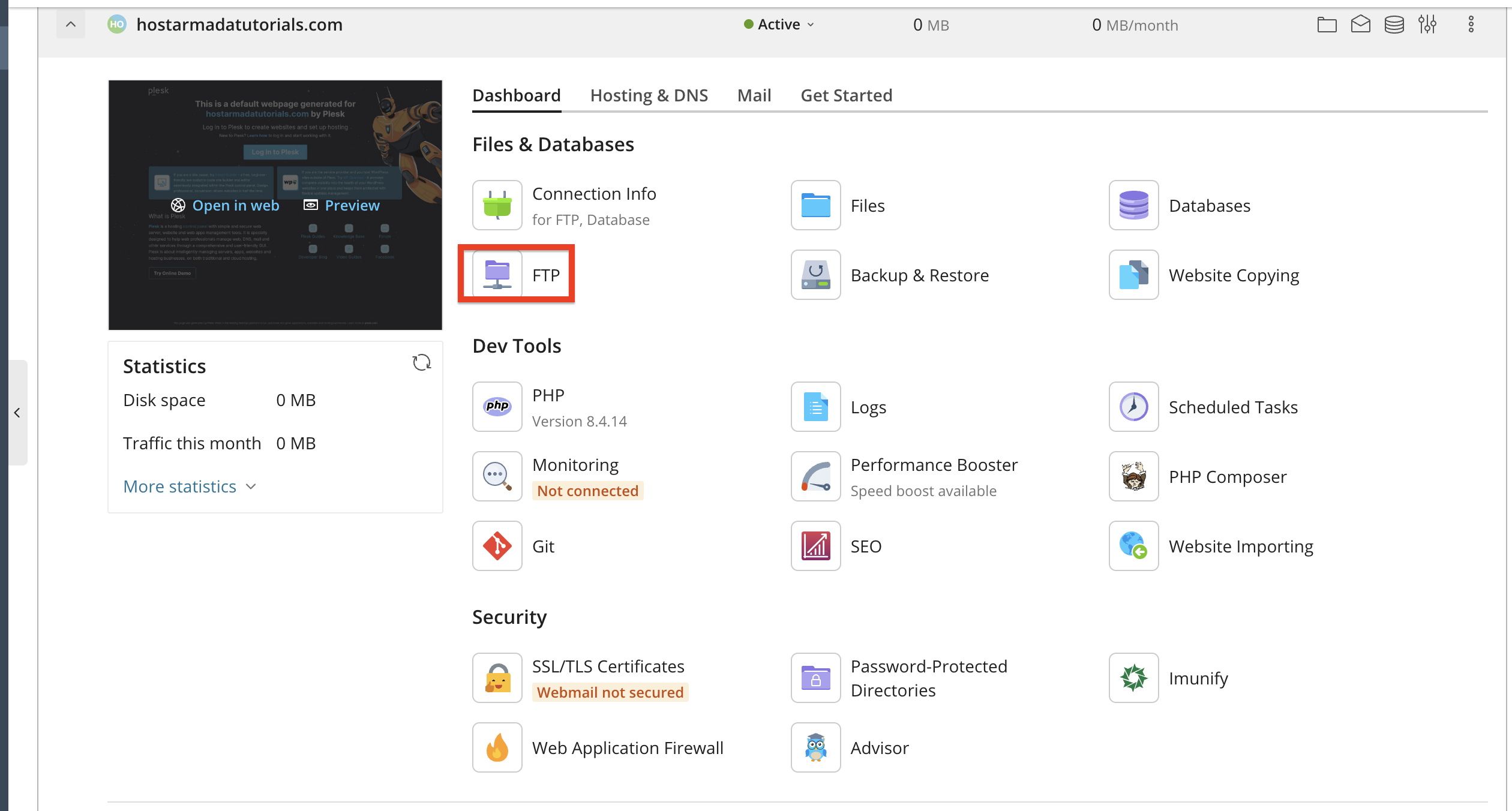The width and height of the screenshot is (1512, 811).
Task: Click the Imunify label
Action: 1199,678
